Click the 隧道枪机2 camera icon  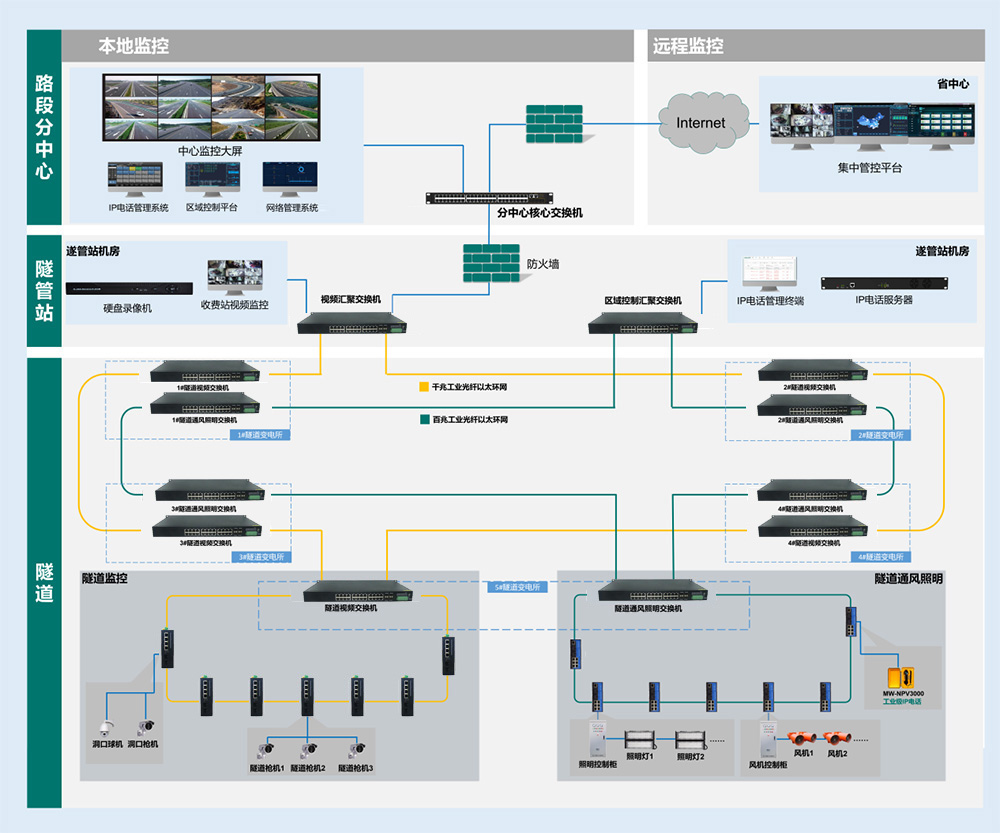point(307,748)
